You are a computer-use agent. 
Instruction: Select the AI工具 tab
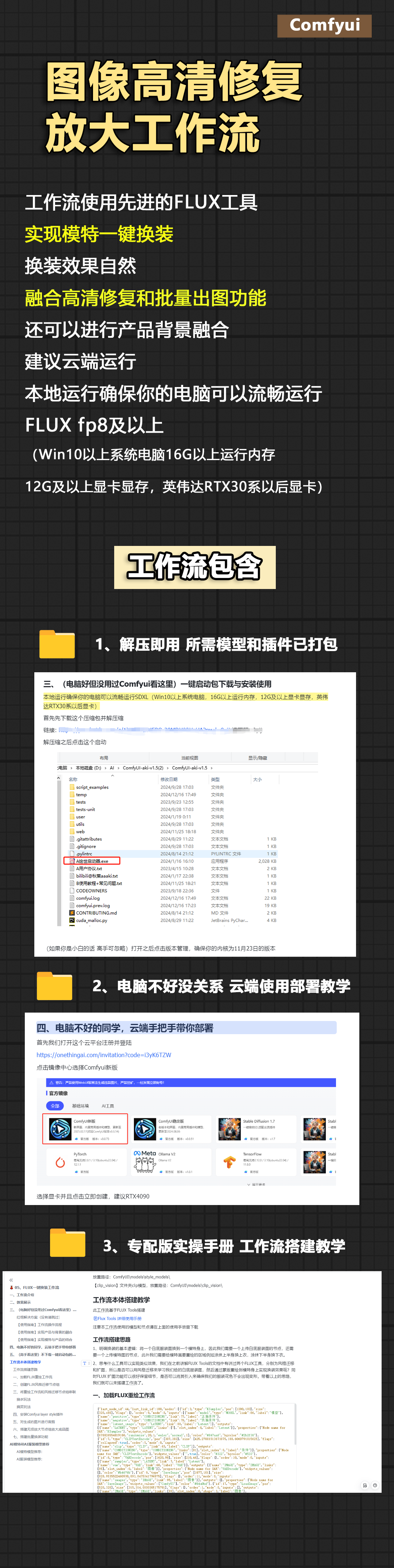pos(108,1106)
